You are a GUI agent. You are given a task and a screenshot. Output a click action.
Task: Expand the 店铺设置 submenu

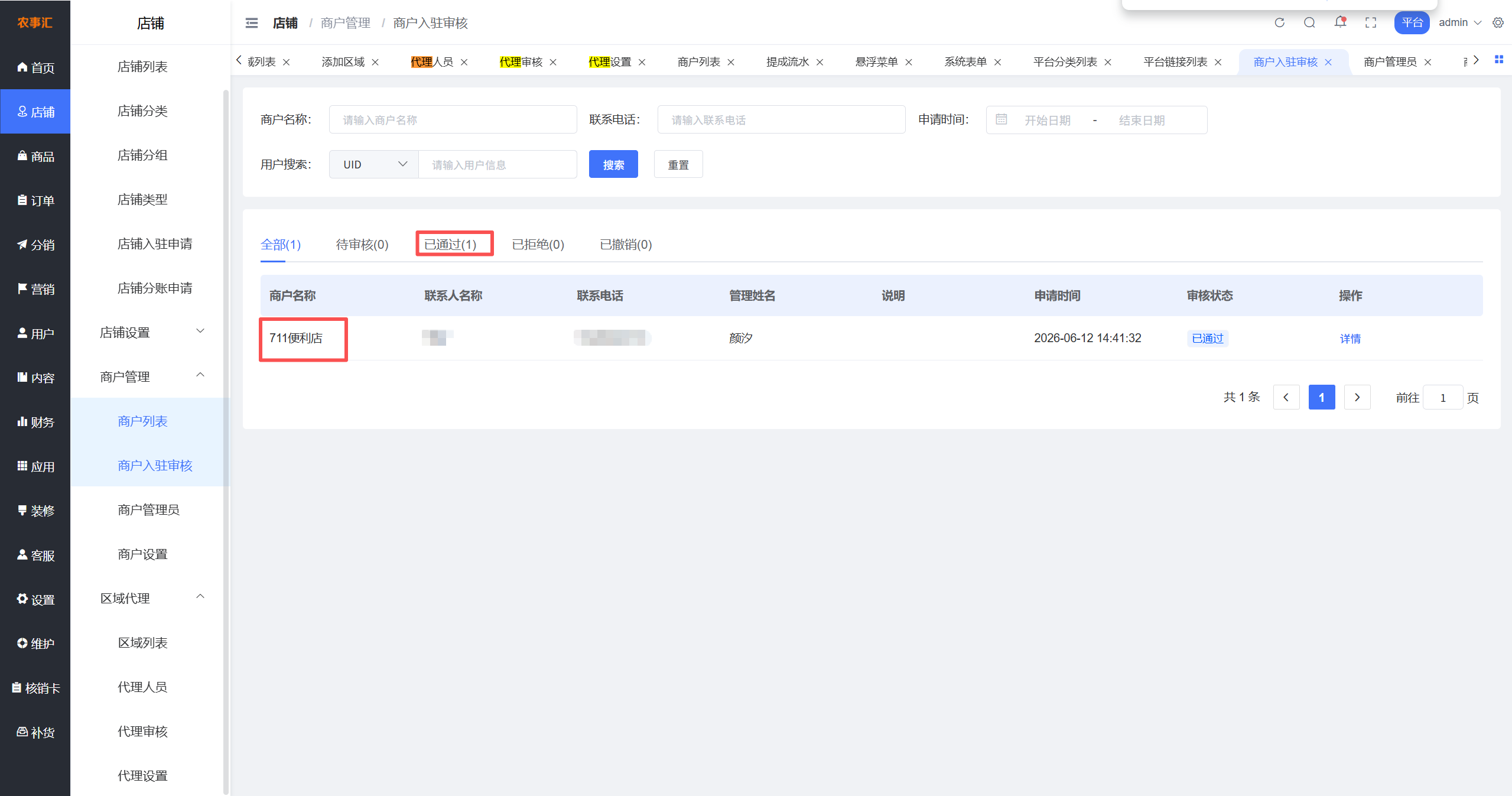coord(150,332)
